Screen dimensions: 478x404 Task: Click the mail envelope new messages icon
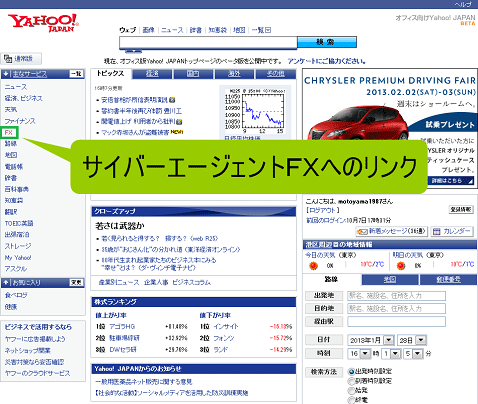coord(362,231)
